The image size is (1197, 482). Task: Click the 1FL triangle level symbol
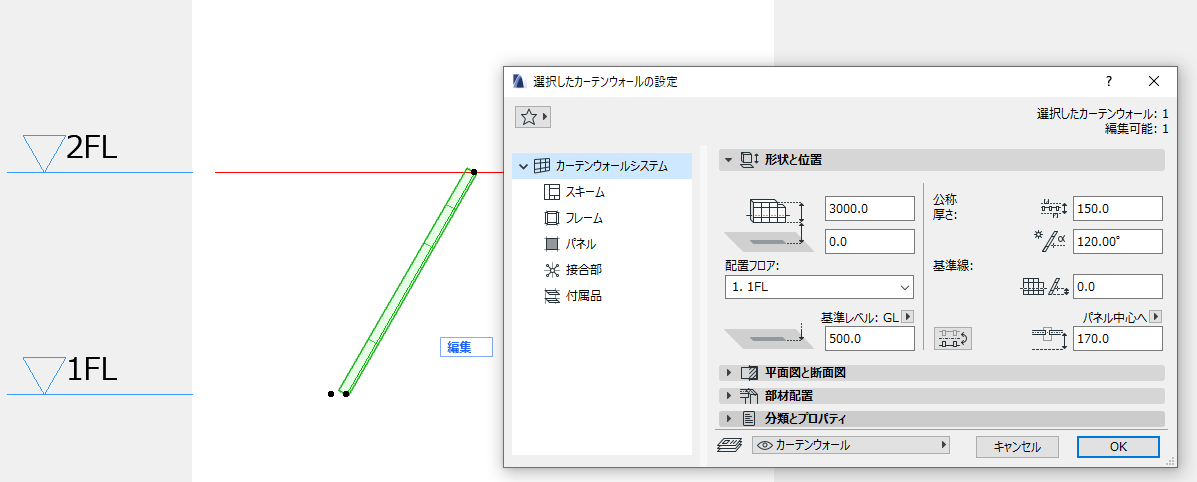[x=43, y=375]
